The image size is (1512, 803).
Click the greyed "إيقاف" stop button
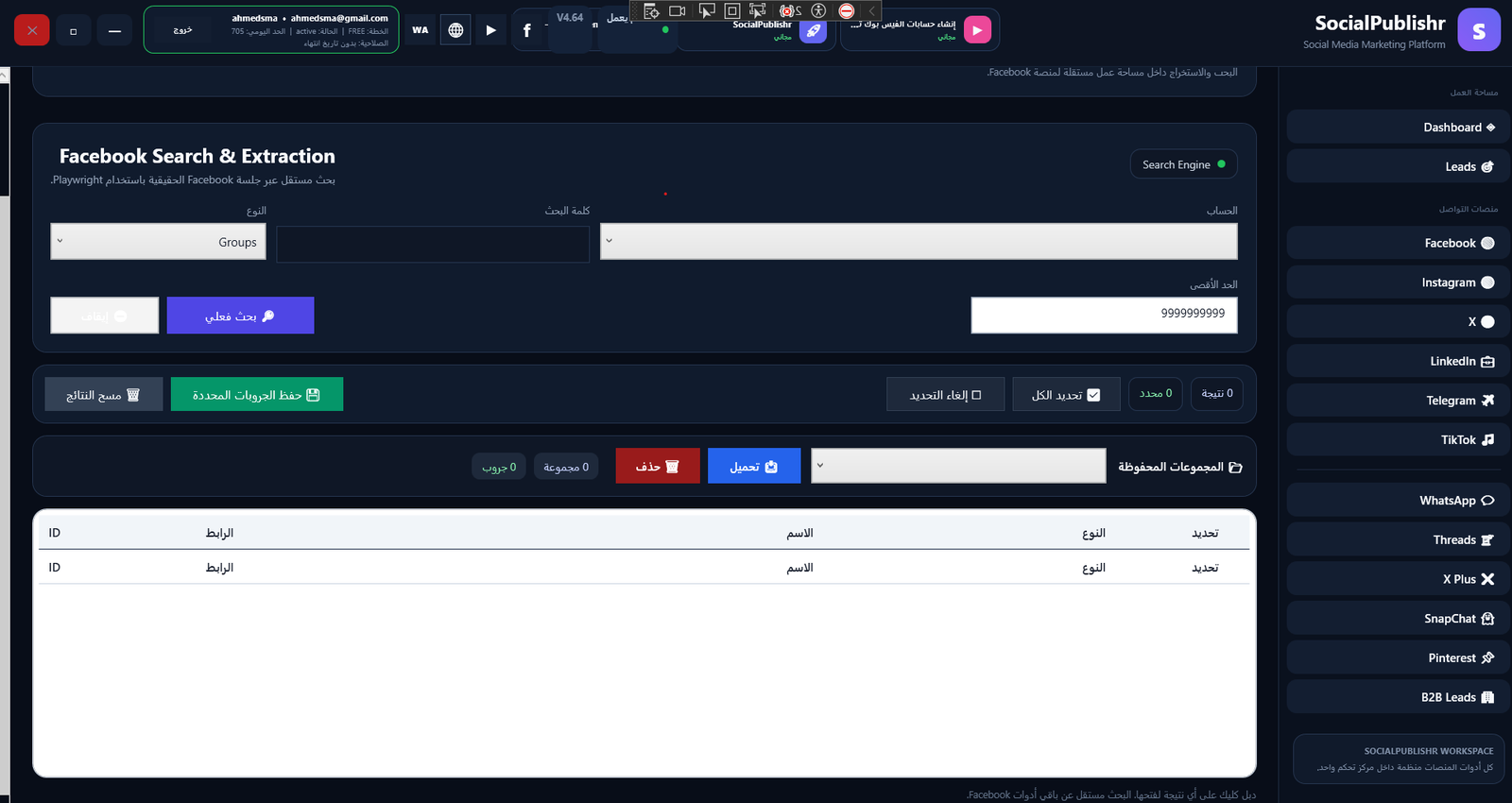104,316
